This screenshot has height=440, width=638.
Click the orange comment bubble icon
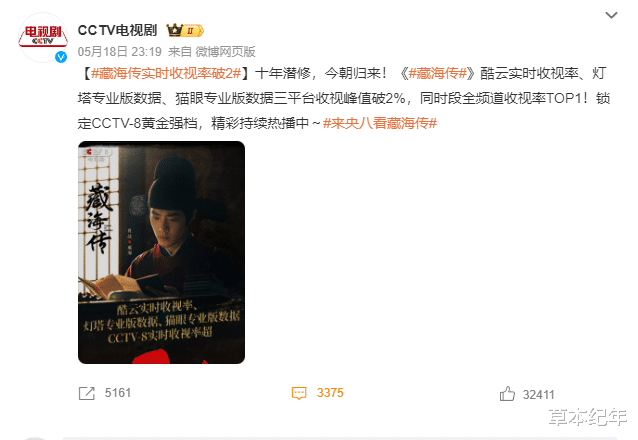(x=299, y=393)
